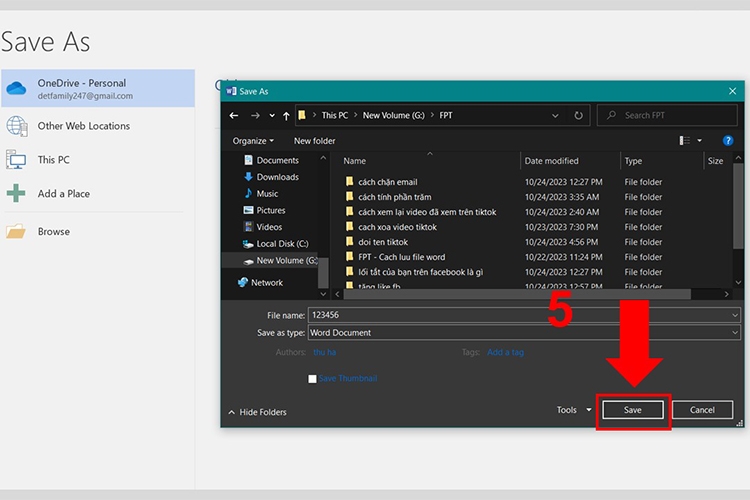Sort files by the Name column
The width and height of the screenshot is (750, 500).
(354, 161)
